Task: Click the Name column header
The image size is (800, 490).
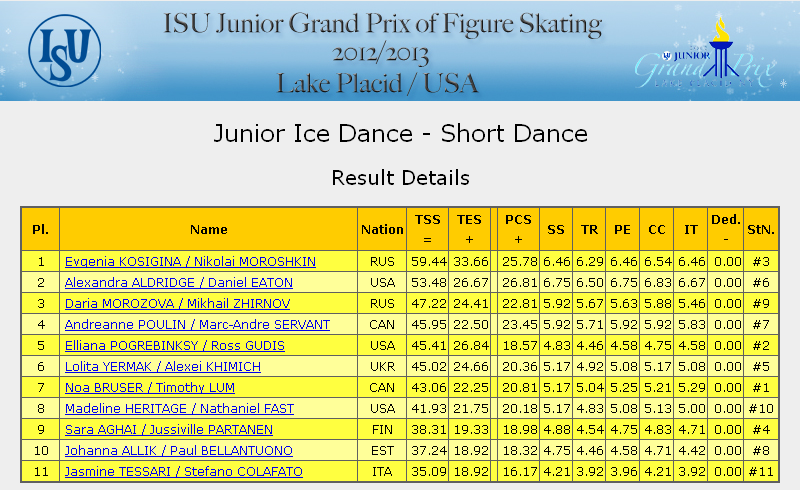Action: click(x=209, y=229)
